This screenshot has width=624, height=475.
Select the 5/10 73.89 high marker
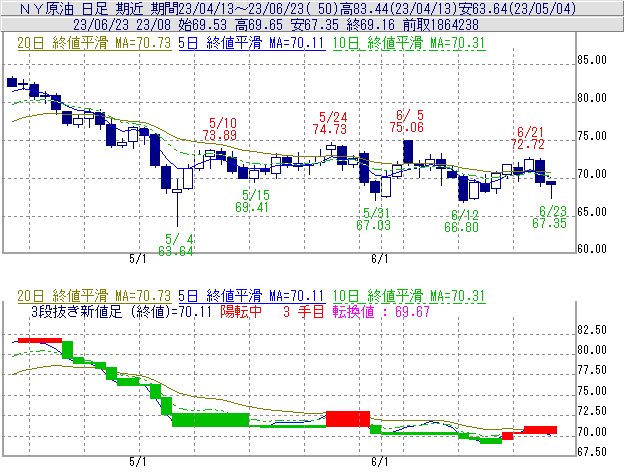point(220,129)
